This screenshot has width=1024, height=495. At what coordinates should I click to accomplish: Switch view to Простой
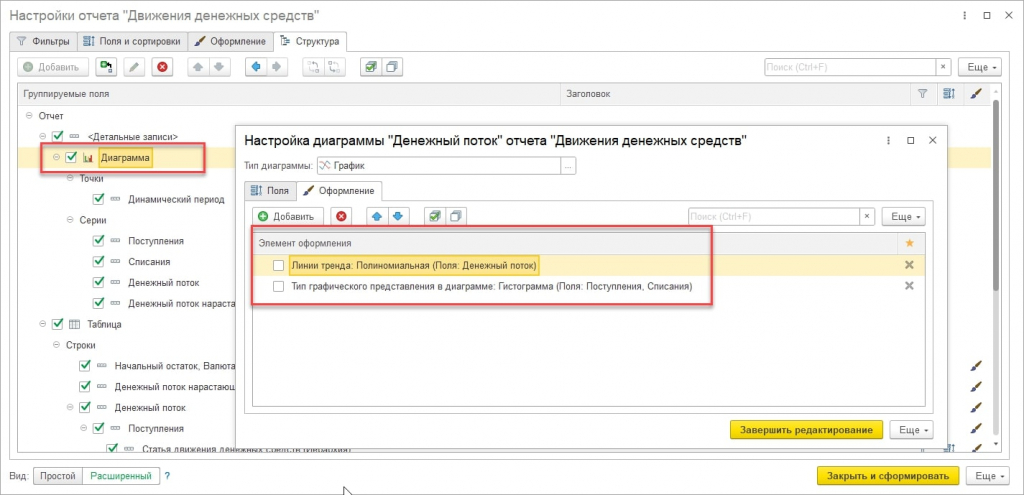click(x=57, y=476)
